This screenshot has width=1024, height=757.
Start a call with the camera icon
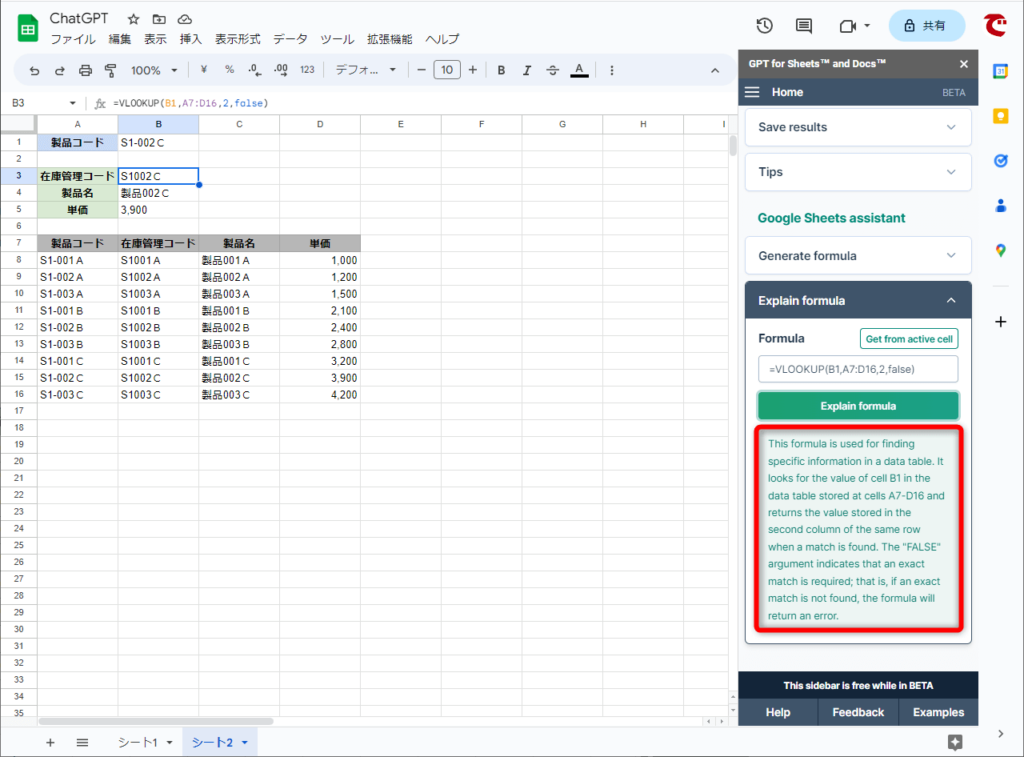click(x=847, y=26)
